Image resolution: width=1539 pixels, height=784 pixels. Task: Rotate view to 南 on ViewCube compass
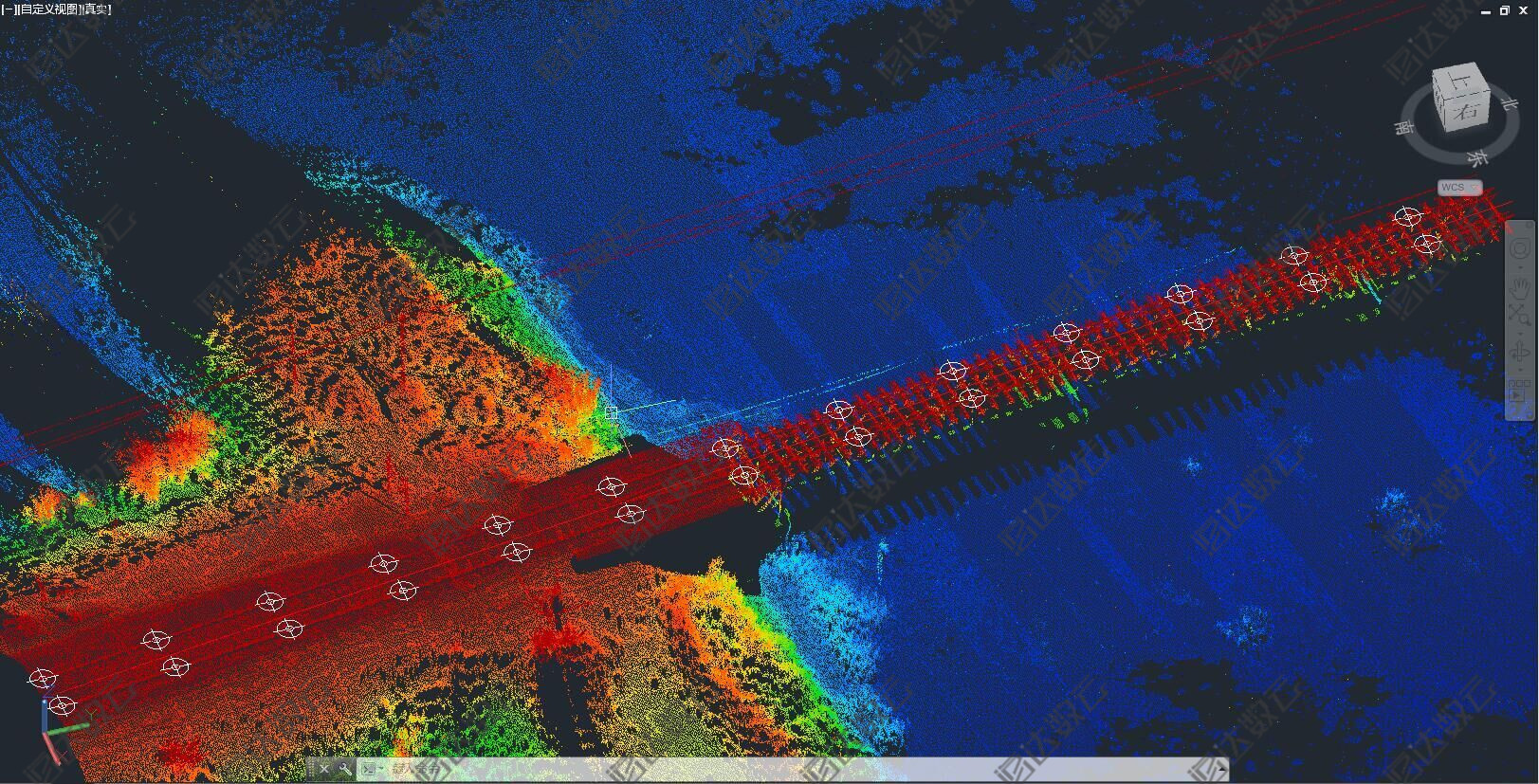click(x=1405, y=127)
